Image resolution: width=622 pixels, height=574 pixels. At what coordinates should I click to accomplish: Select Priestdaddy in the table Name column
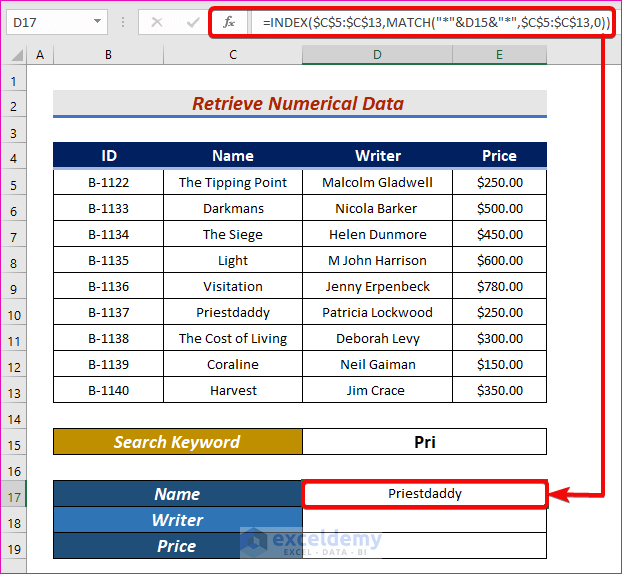(233, 312)
